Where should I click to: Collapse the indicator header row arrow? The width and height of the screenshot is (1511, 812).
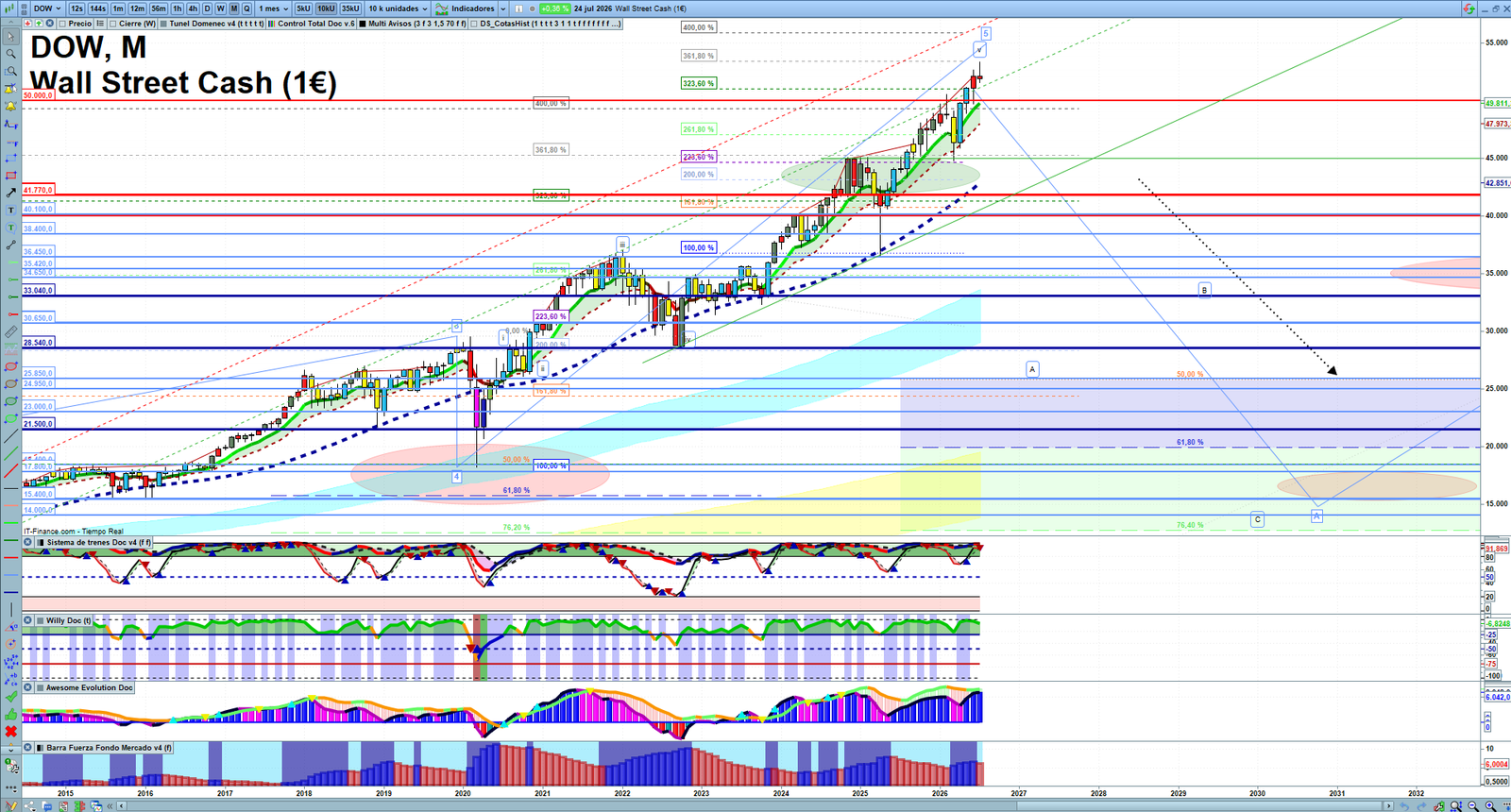click(9, 24)
